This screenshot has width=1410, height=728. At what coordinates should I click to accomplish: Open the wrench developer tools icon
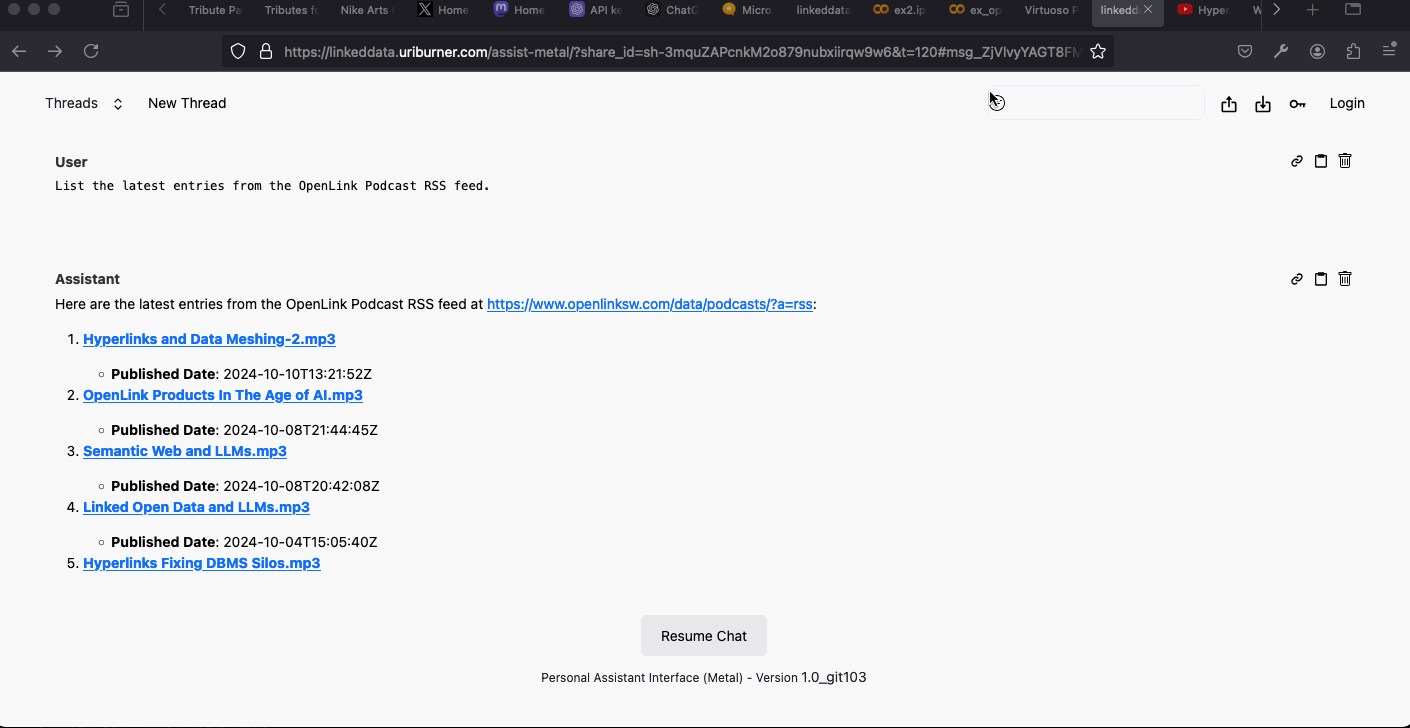click(x=1281, y=52)
